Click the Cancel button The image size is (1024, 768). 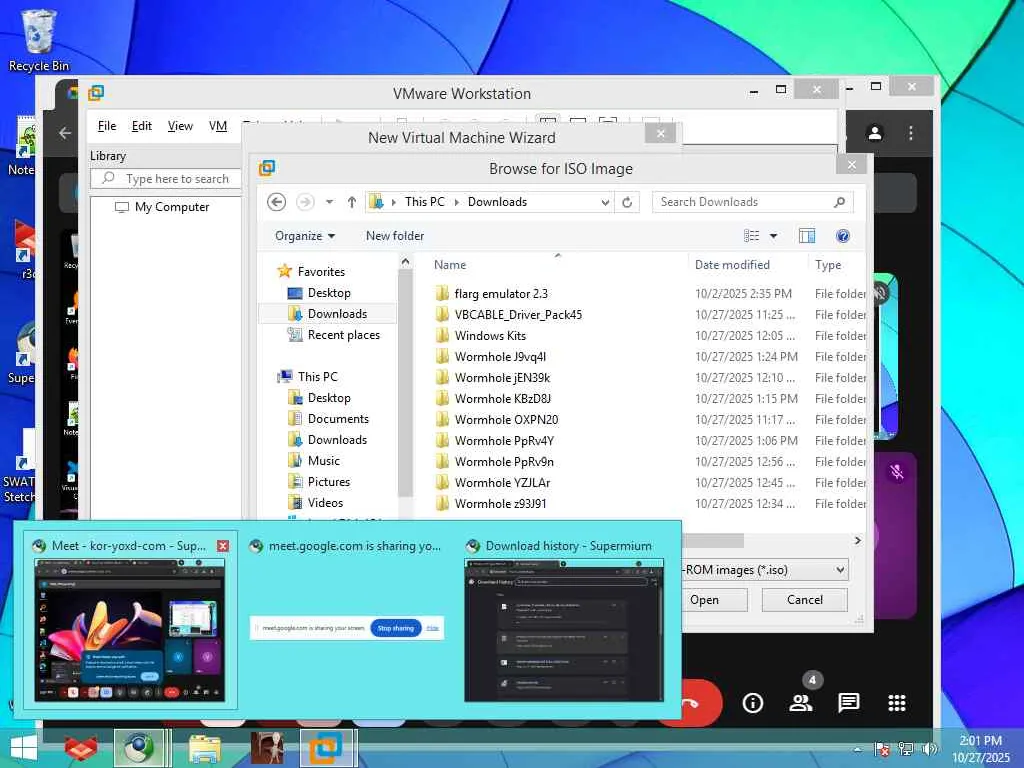click(x=805, y=600)
